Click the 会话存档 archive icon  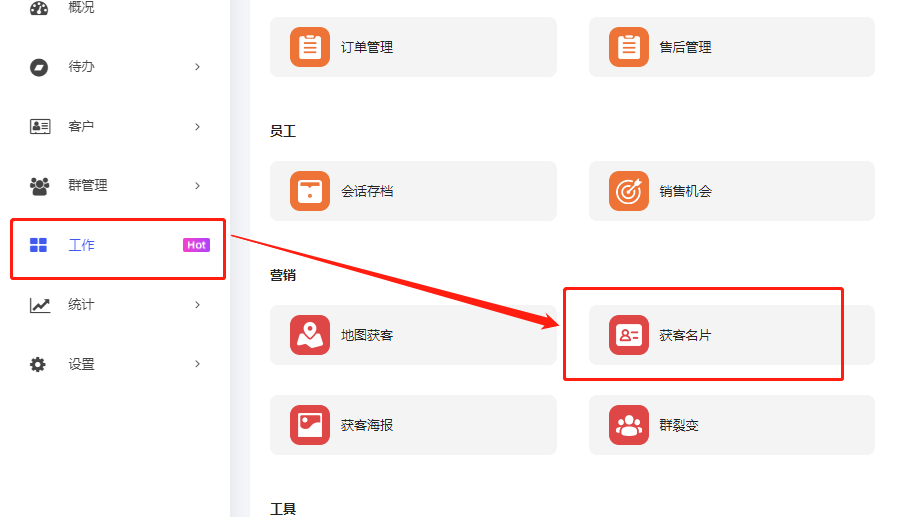coord(310,191)
